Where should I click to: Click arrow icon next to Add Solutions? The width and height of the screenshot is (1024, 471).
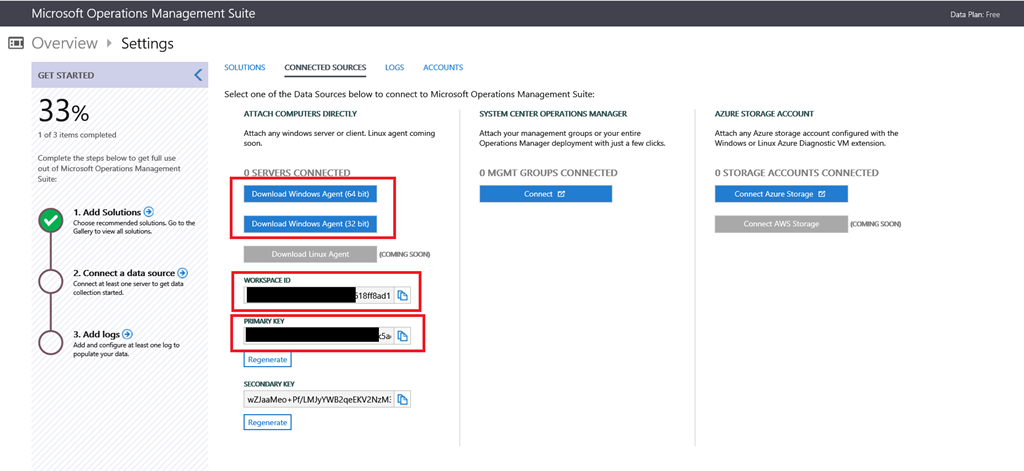tap(149, 212)
